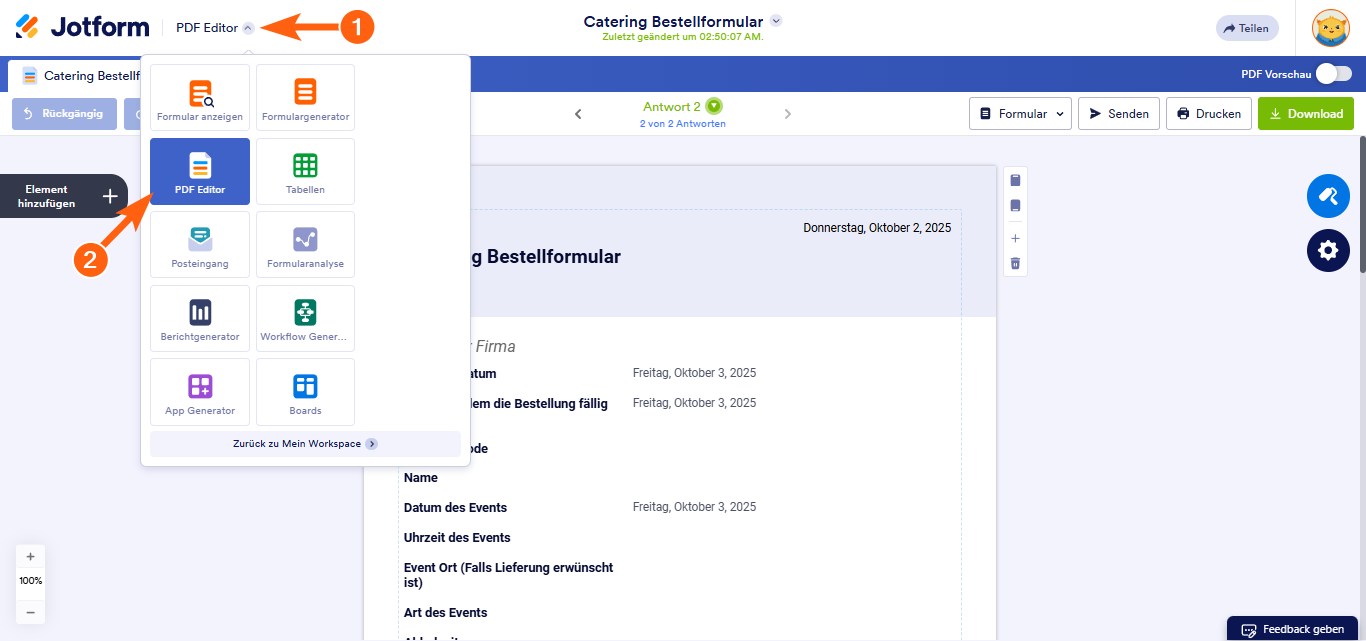The height and width of the screenshot is (641, 1366).
Task: Click the Datum des Events value Freitag, Oktober 3, 2025
Action: tap(694, 507)
